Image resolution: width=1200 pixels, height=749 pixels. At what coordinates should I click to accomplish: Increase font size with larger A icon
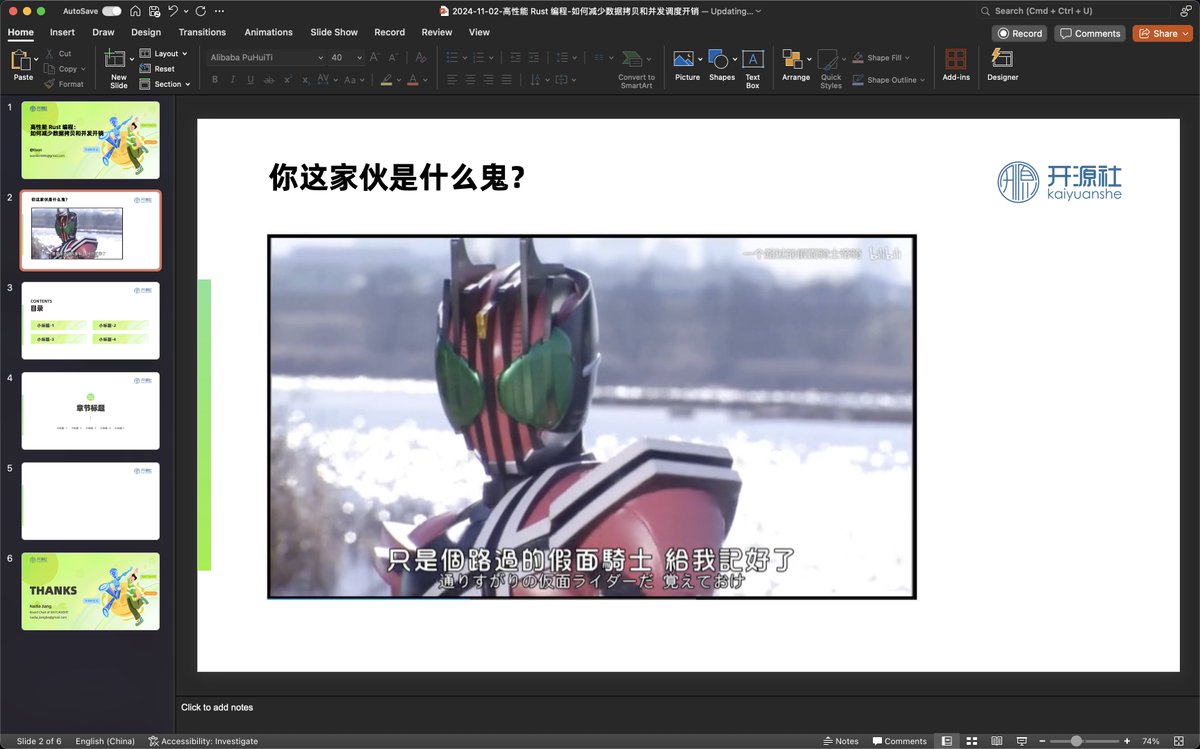point(374,58)
